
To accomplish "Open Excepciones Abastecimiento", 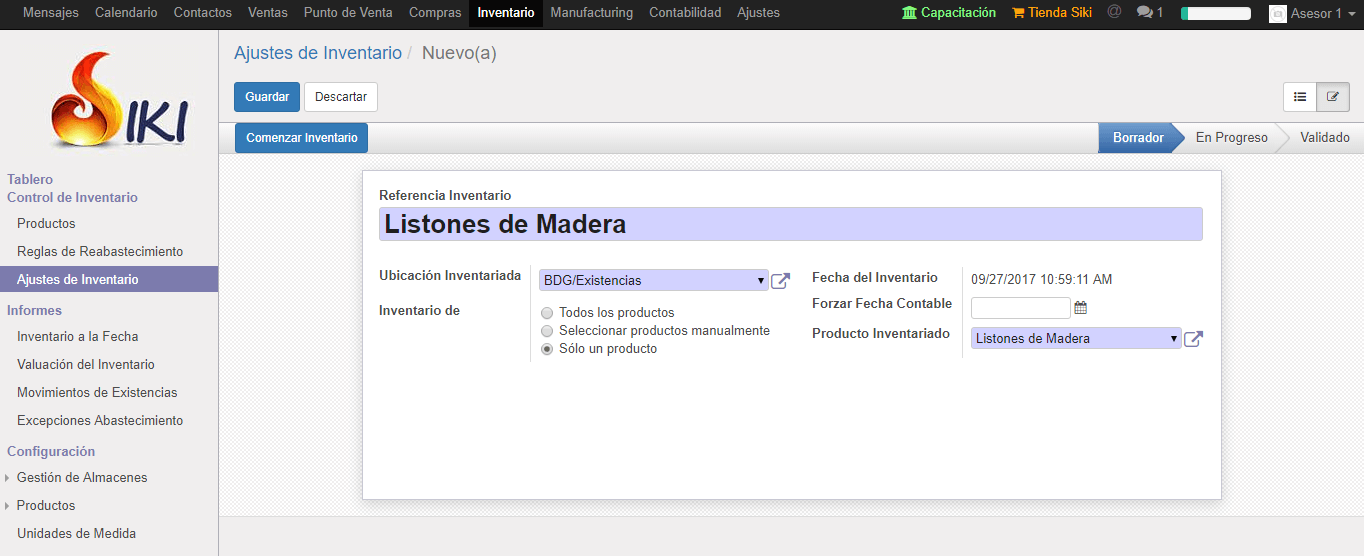I will tap(100, 420).
